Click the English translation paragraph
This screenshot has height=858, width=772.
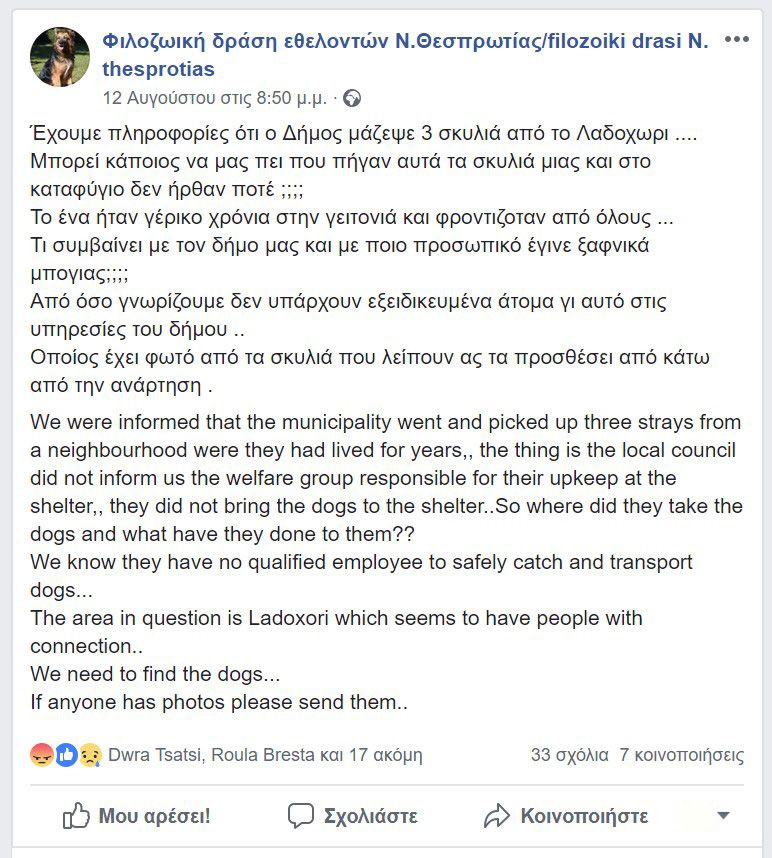tap(385, 562)
